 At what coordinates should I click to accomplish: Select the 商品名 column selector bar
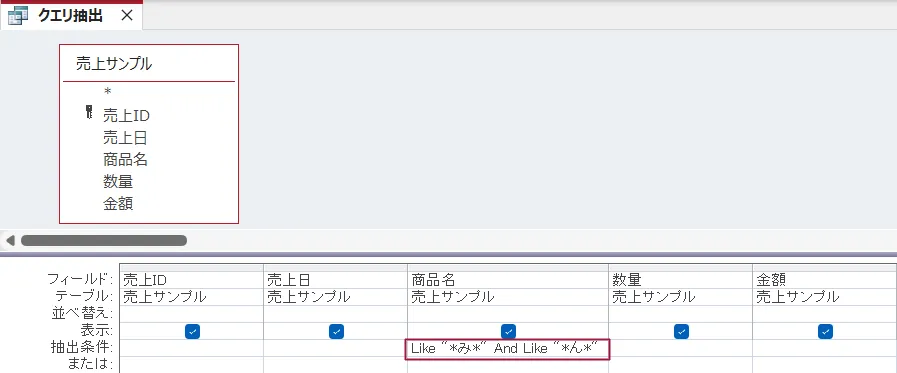[508, 268]
